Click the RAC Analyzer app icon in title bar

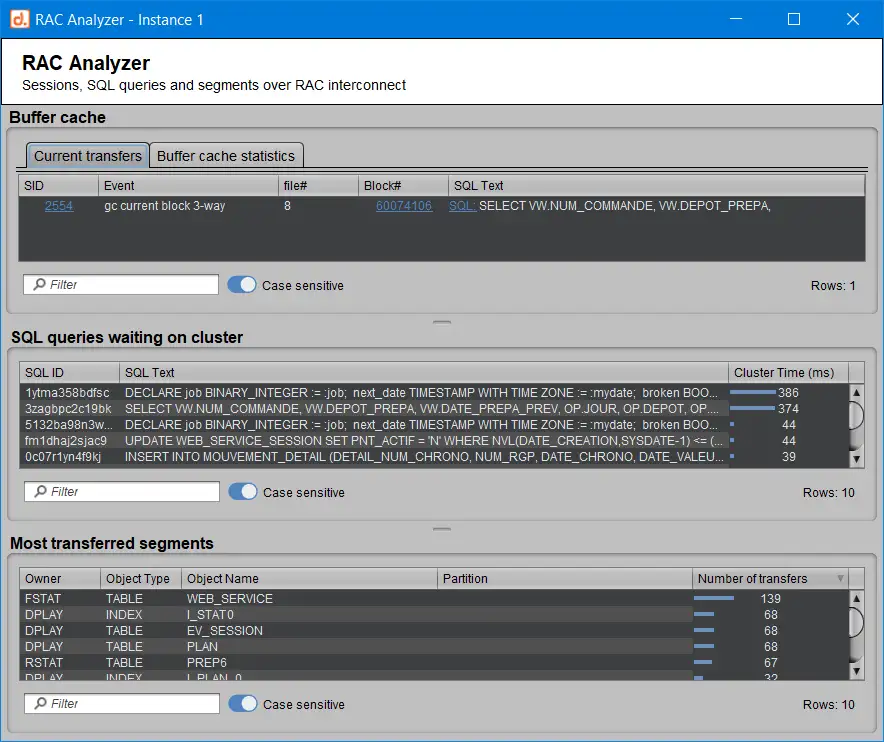pos(20,19)
